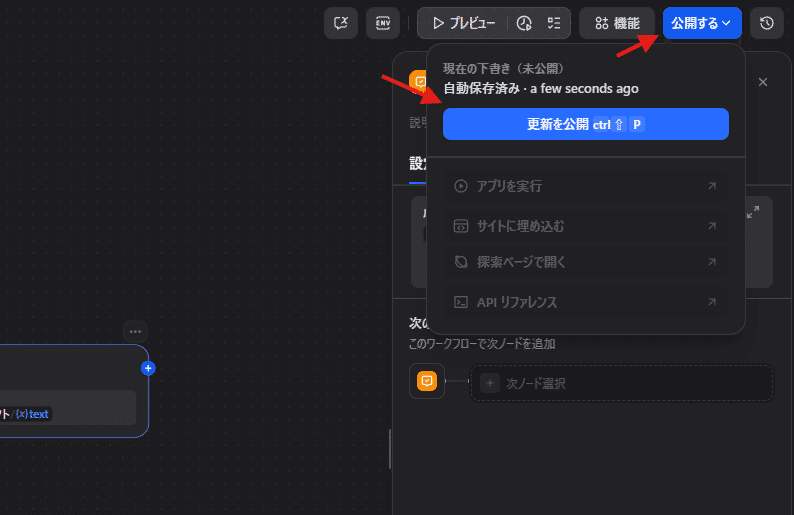
Task: Click the external arrow on API リファレンス row
Action: [x=712, y=302]
